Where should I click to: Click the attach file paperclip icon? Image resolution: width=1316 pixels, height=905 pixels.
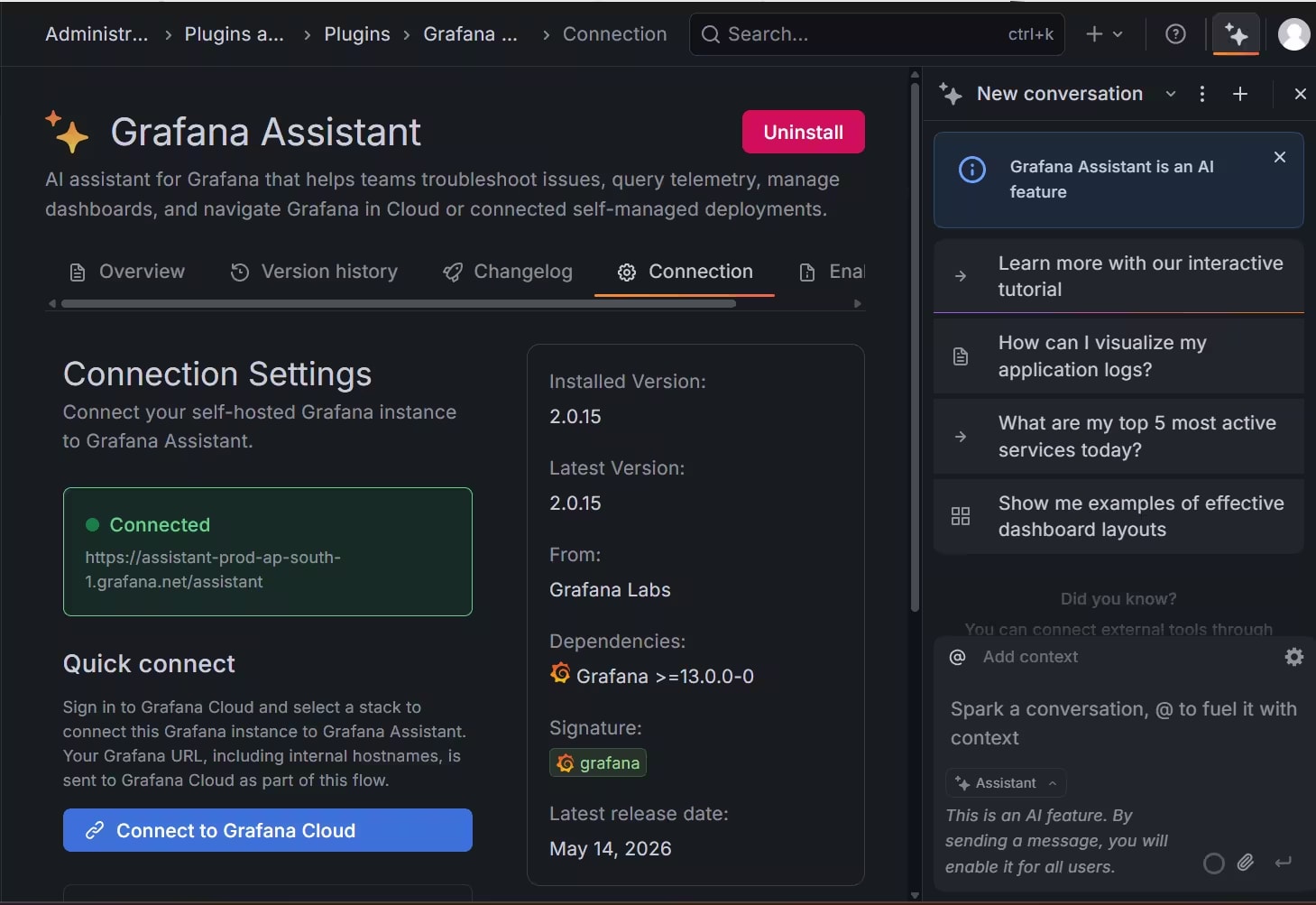(1246, 863)
